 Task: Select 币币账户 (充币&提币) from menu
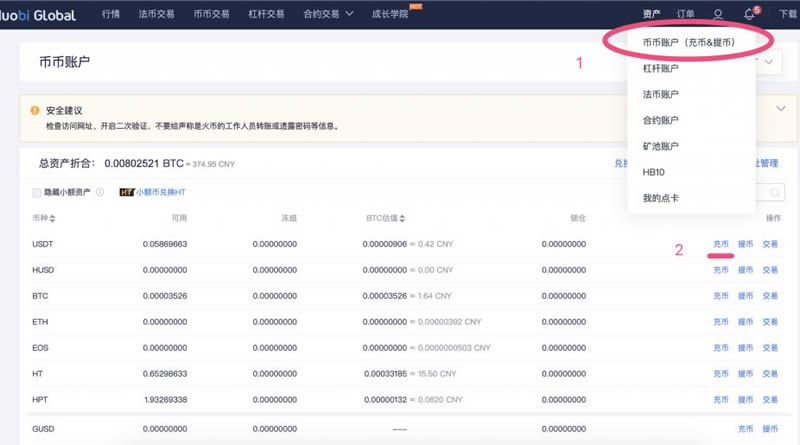688,43
